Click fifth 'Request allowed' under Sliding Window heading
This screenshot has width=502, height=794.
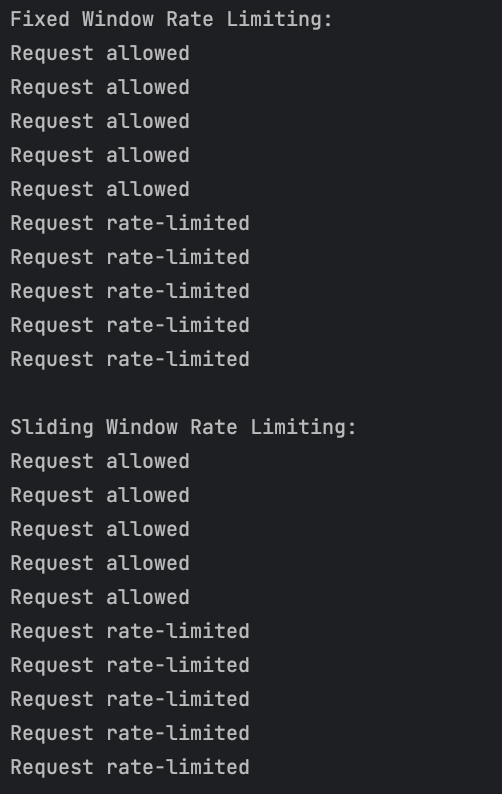click(100, 597)
